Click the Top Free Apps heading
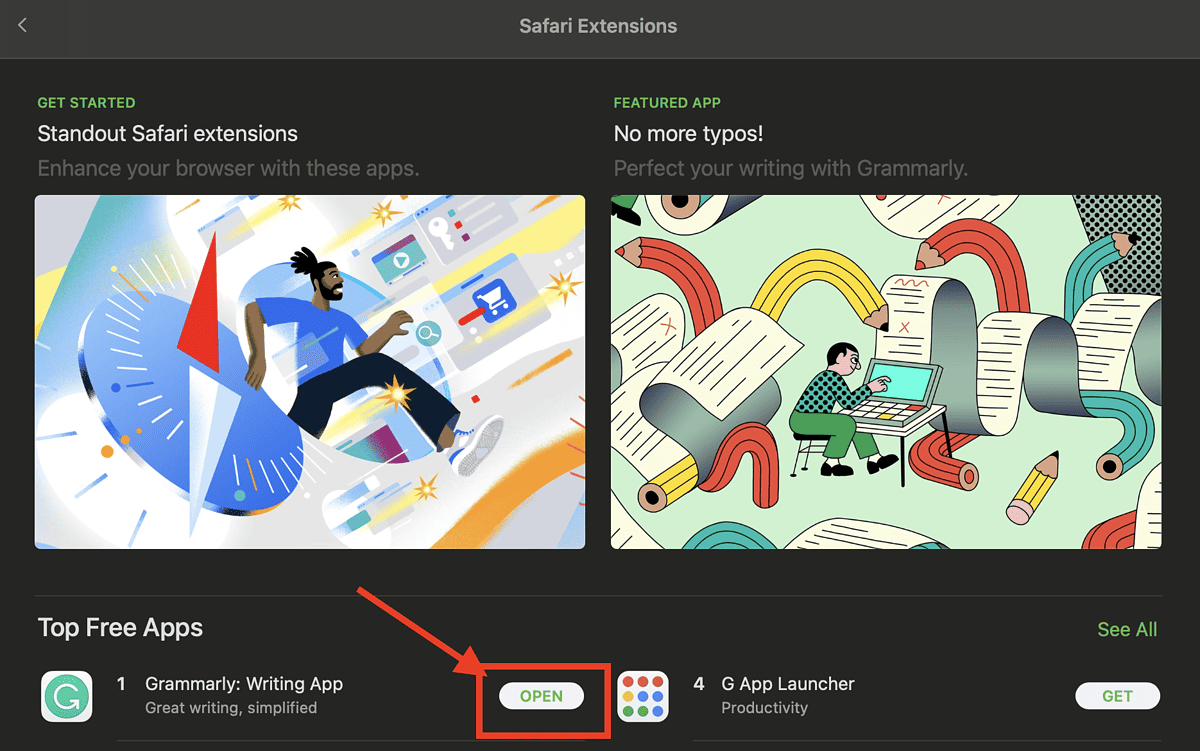 point(120,629)
